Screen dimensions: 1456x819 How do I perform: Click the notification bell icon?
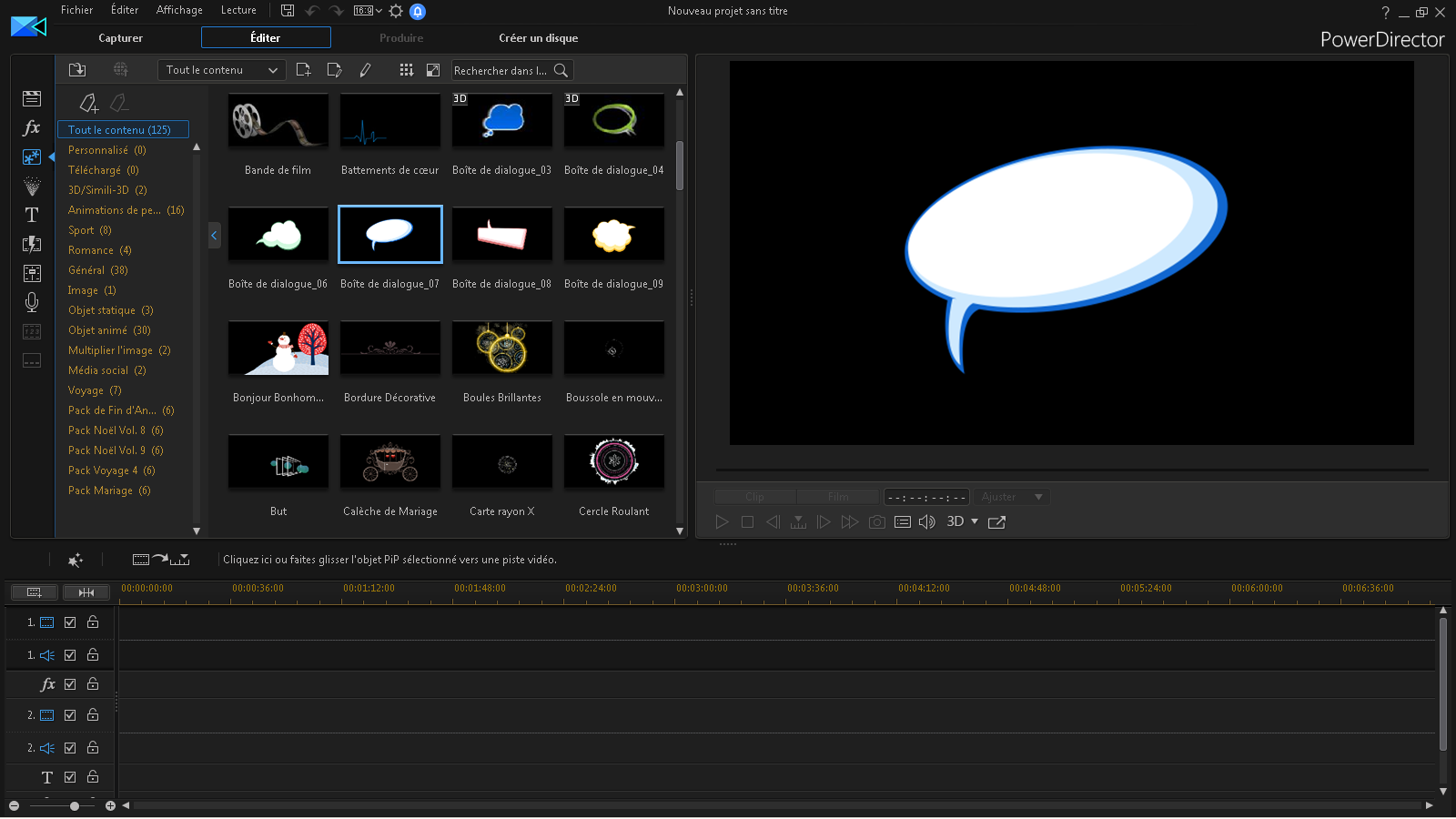418,11
